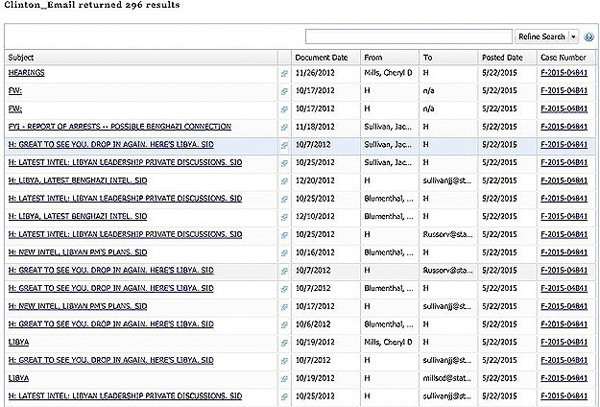Click in the search text field
This screenshot has height=407, width=600.
409,36
